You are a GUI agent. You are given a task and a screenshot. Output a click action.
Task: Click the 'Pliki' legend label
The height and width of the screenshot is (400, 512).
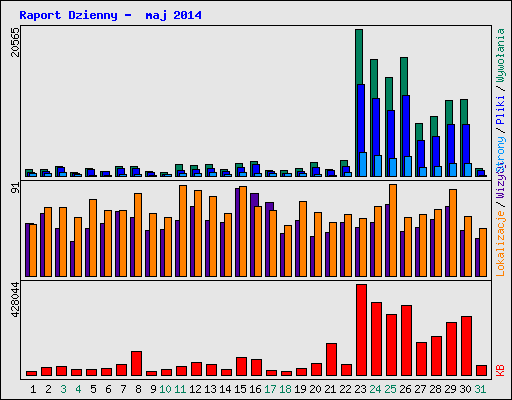pos(501,110)
